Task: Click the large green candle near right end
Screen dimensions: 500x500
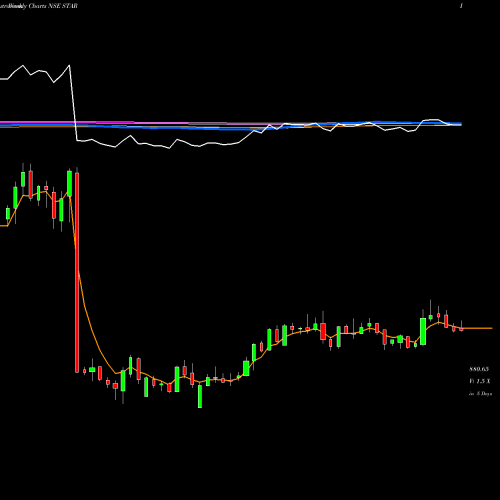Action: [x=423, y=331]
